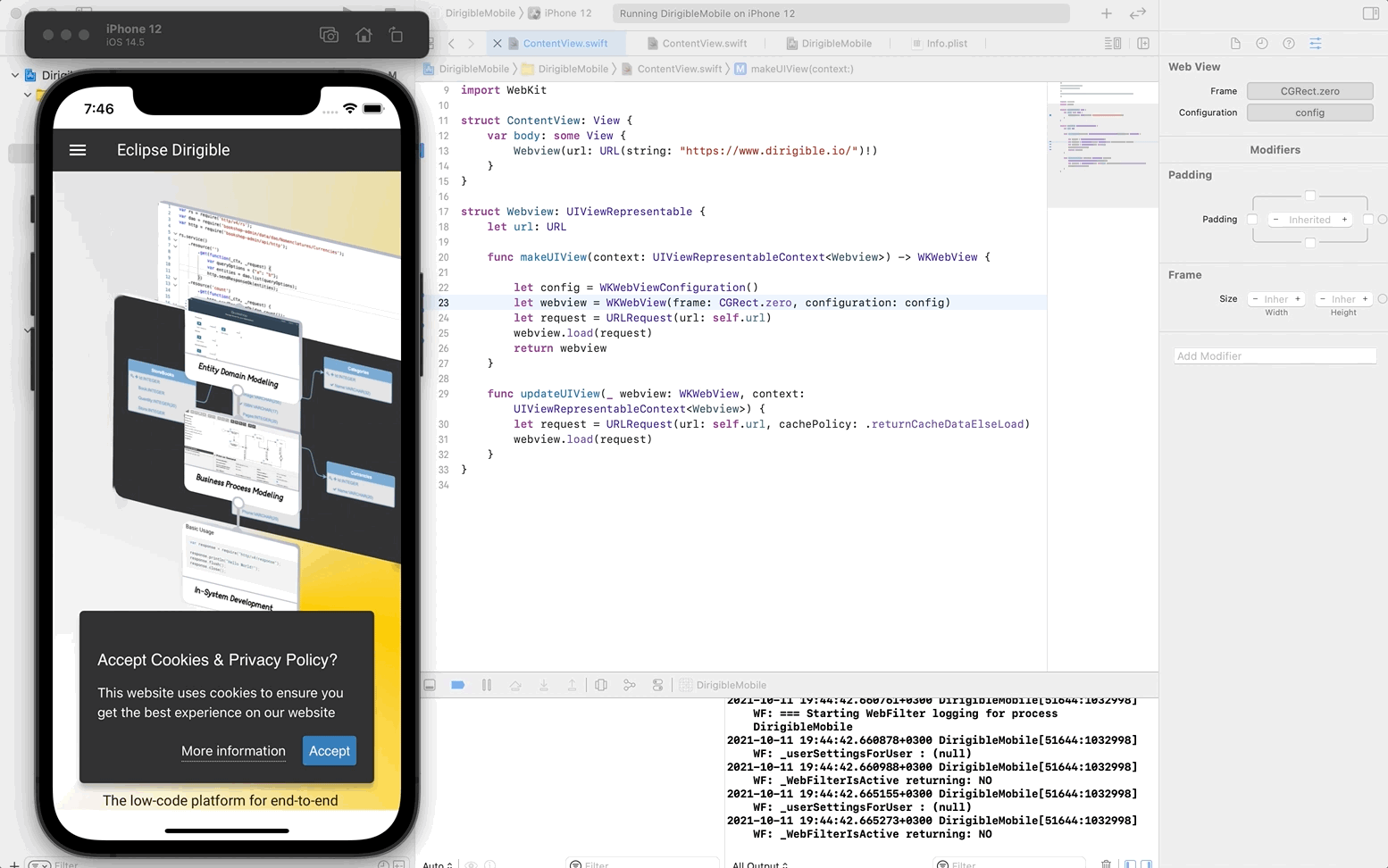Open Debug View Hierarchy
Screen dimensions: 1388x868
[x=601, y=685]
